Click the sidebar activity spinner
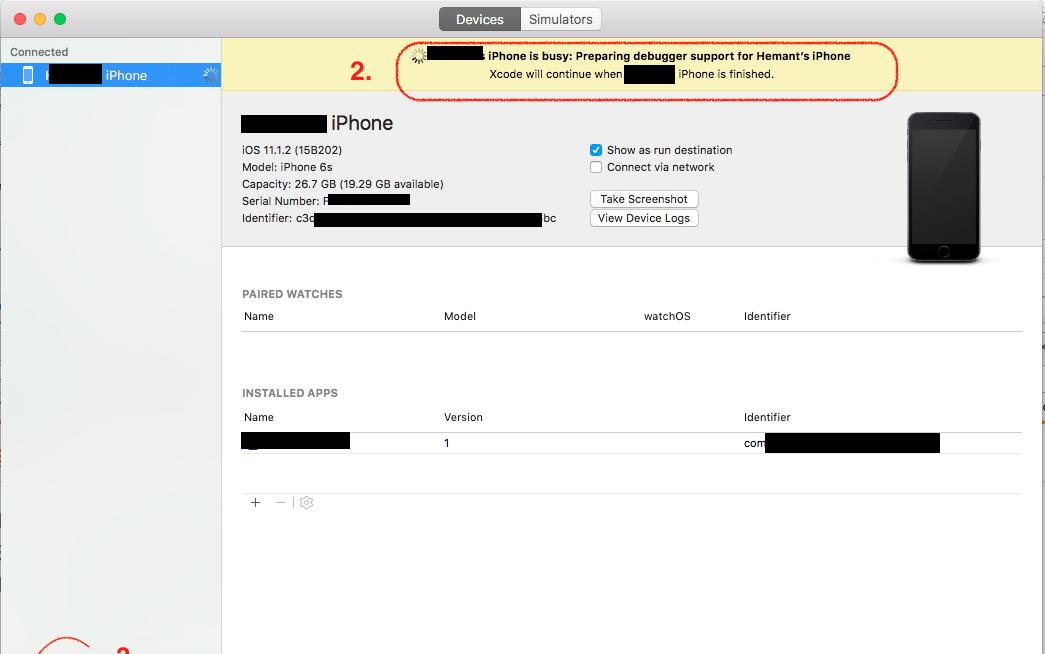The image size is (1045, 654). click(210, 75)
